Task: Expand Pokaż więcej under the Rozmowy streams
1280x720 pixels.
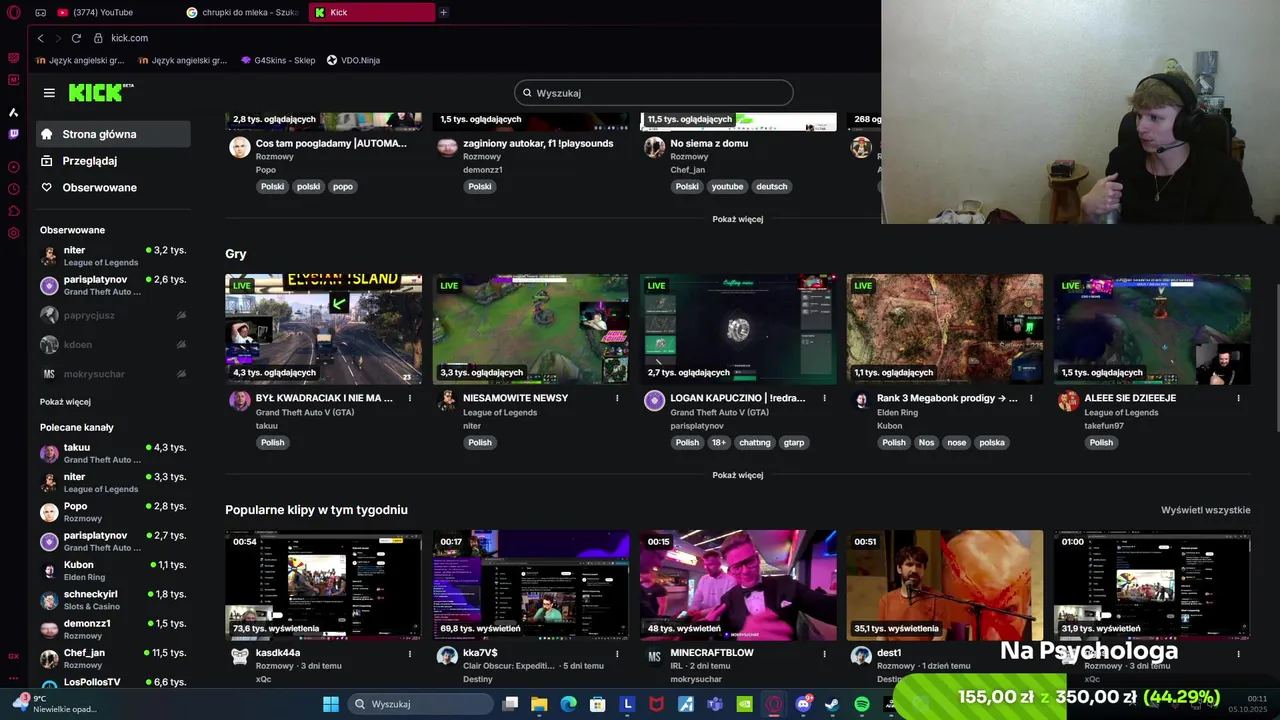Action: (x=738, y=219)
